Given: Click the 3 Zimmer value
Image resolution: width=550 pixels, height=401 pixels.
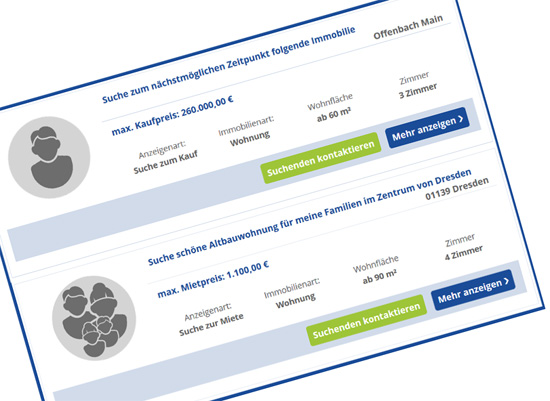Looking at the screenshot, I should pyautogui.click(x=418, y=91).
